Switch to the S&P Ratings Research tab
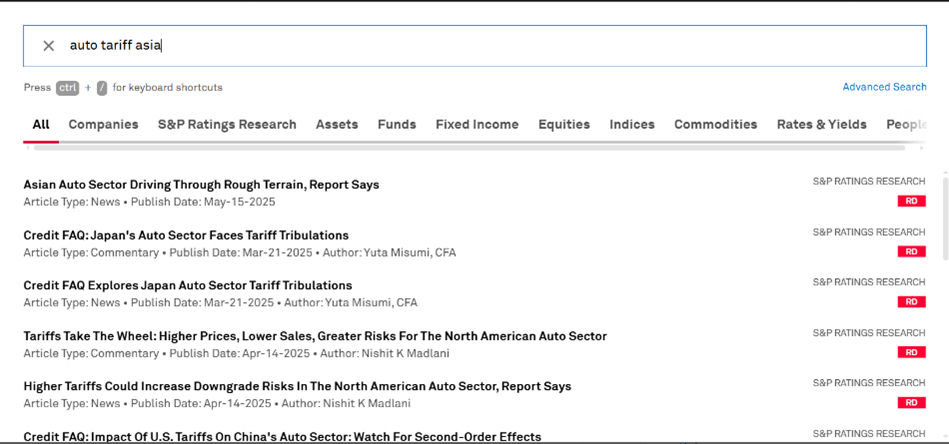 pos(227,125)
